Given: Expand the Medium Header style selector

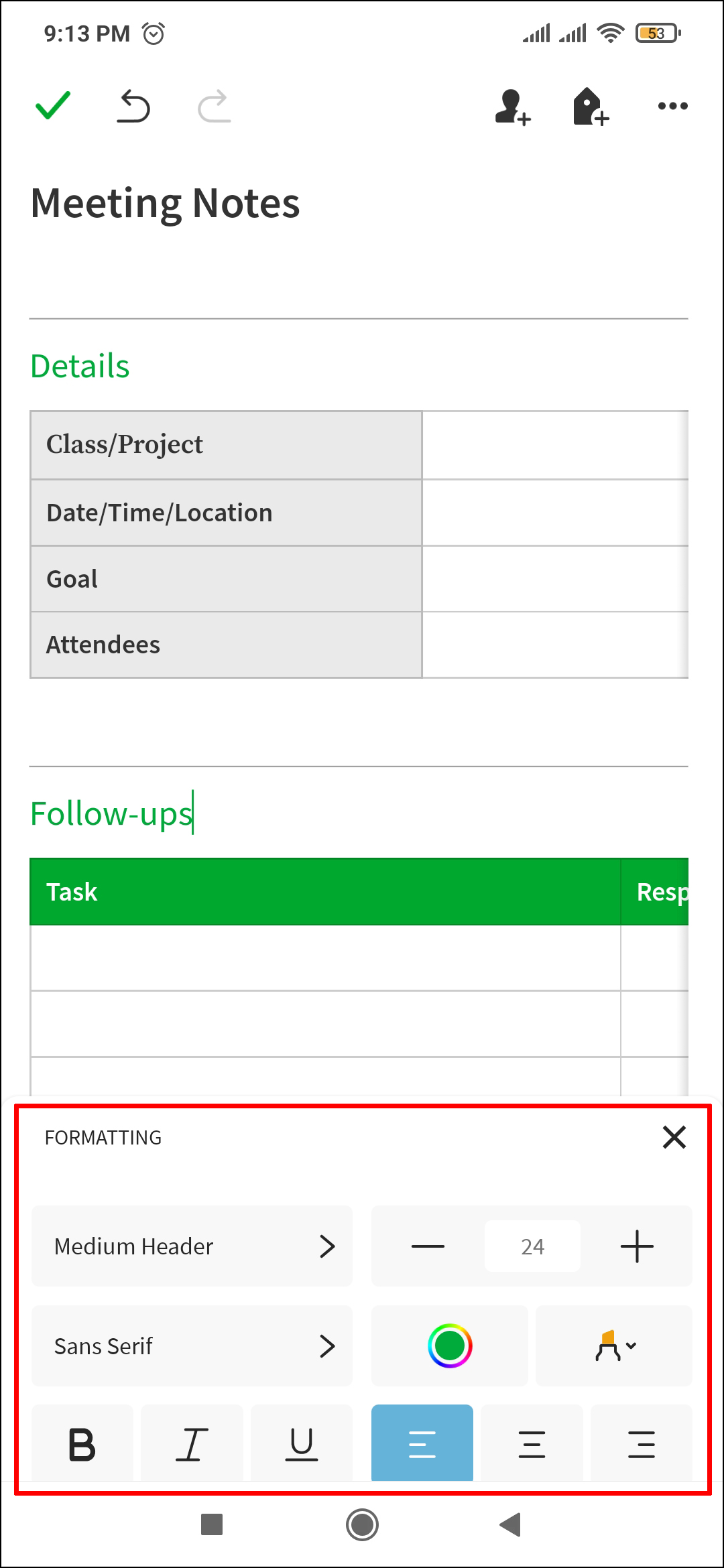Looking at the screenshot, I should pyautogui.click(x=192, y=1246).
